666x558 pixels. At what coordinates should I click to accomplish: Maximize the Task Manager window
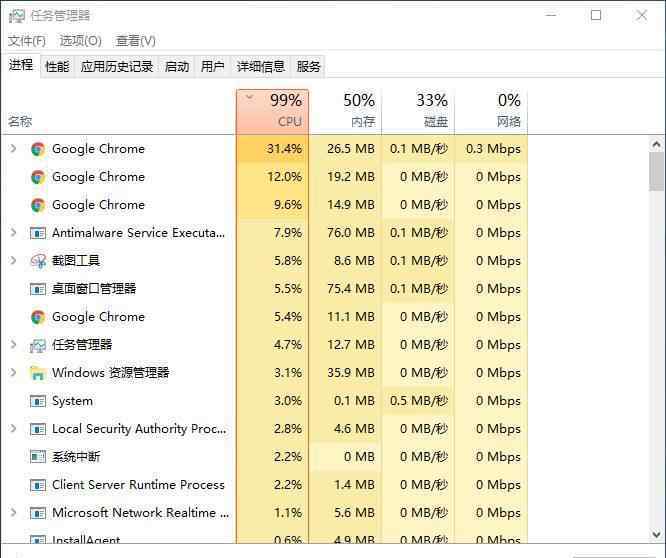point(596,15)
